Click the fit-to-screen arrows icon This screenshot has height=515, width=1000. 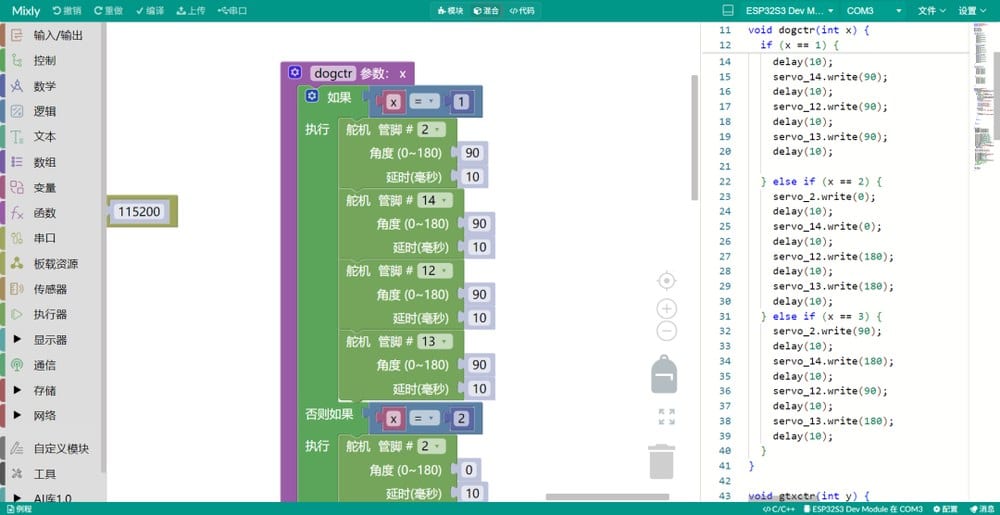tap(666, 417)
